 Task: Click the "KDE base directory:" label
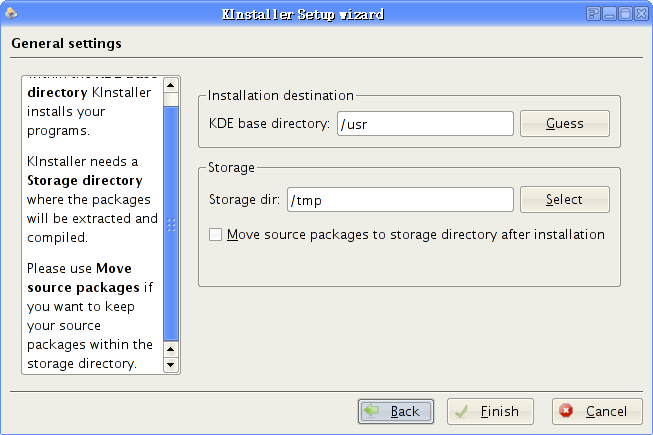pyautogui.click(x=269, y=124)
